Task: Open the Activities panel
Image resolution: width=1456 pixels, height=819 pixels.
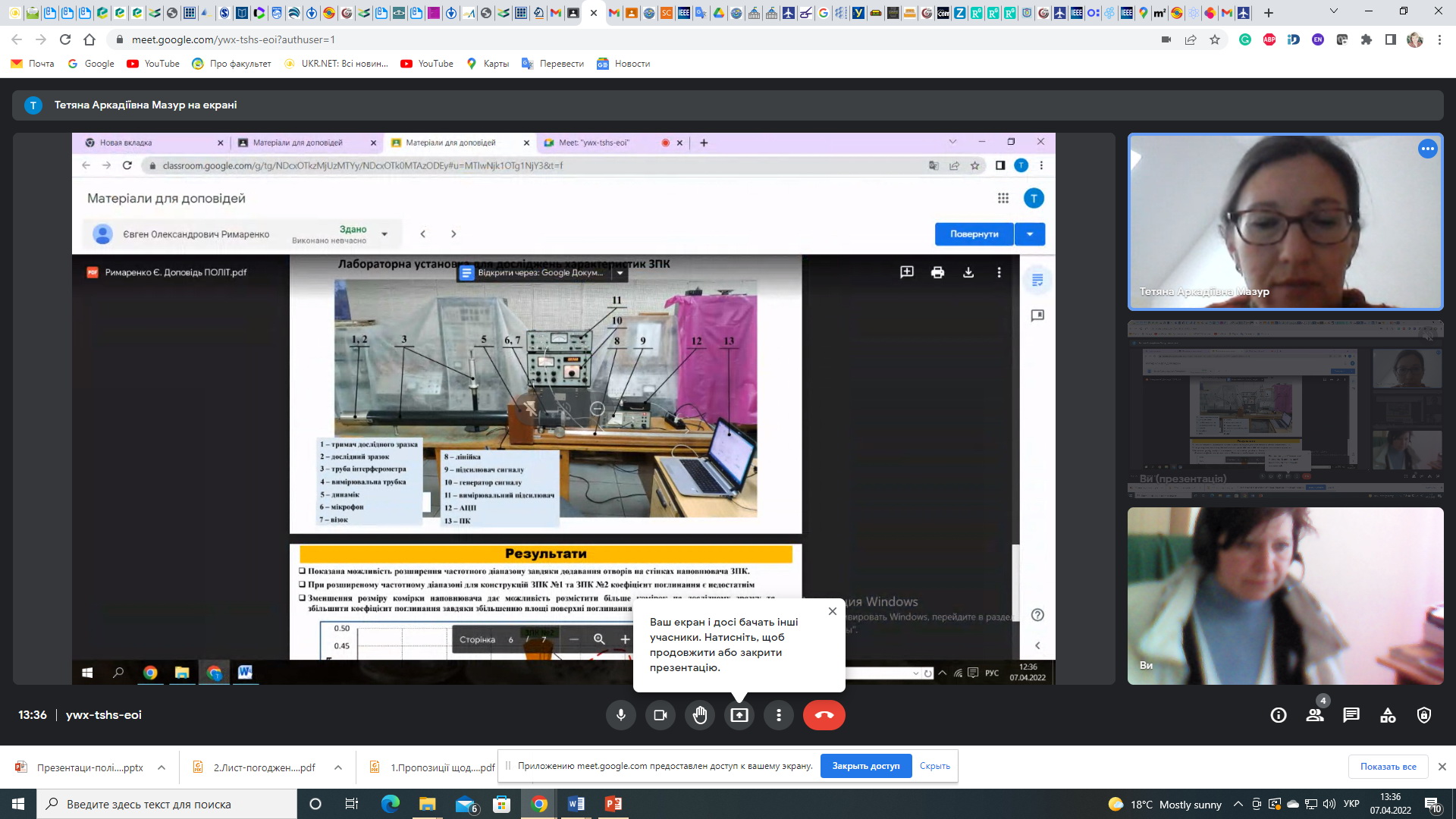Action: [x=1388, y=715]
